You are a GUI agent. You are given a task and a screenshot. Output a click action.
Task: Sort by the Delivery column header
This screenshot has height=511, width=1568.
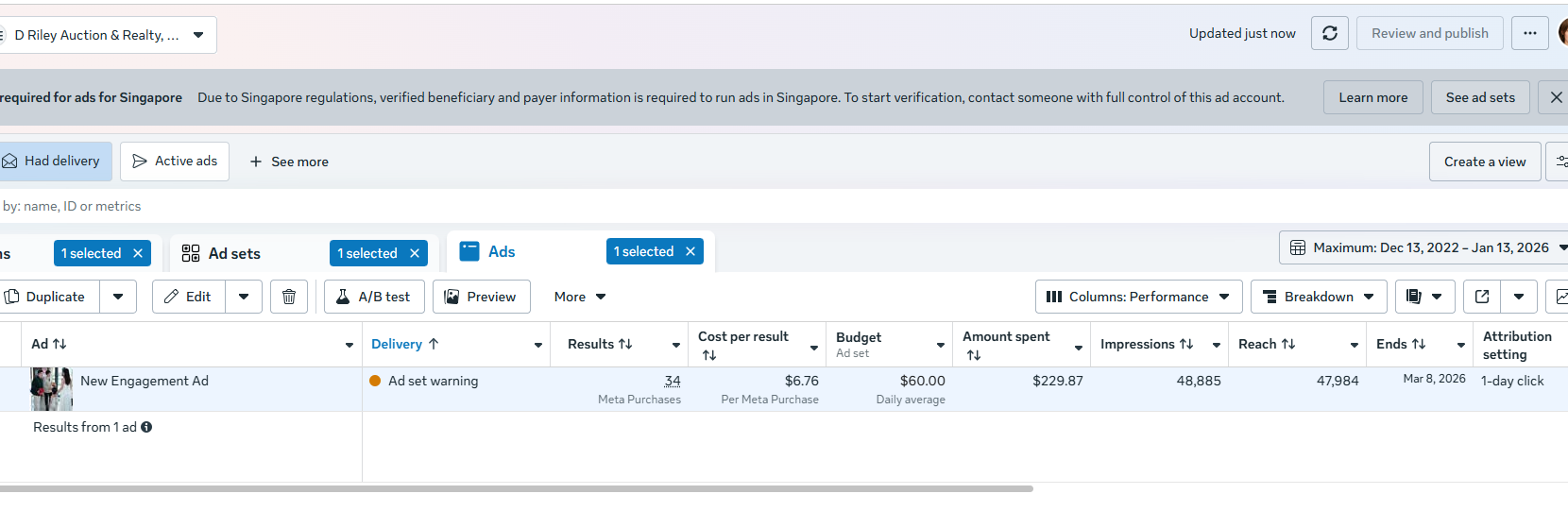(x=397, y=344)
